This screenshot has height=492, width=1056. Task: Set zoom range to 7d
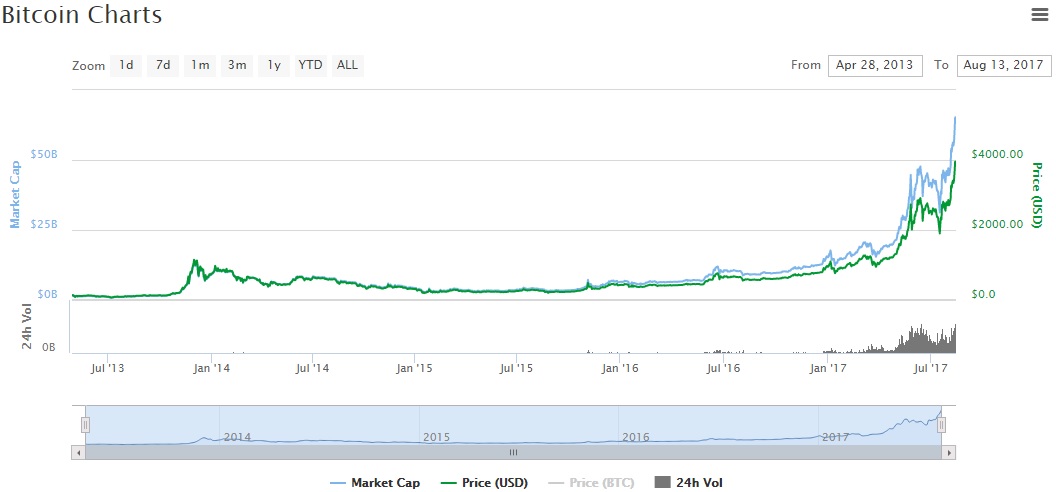(162, 65)
